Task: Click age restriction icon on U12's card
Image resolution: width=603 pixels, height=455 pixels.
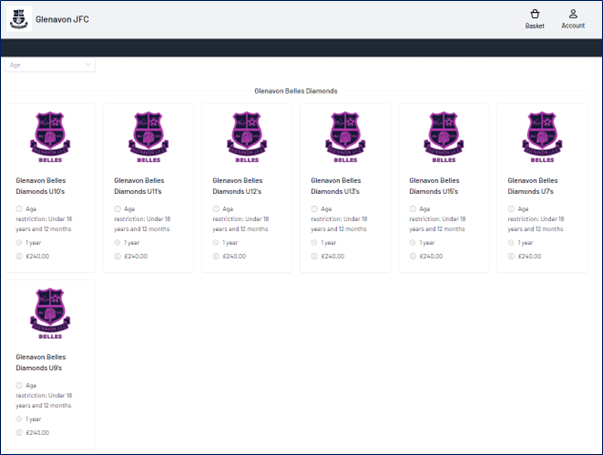Action: pos(216,209)
